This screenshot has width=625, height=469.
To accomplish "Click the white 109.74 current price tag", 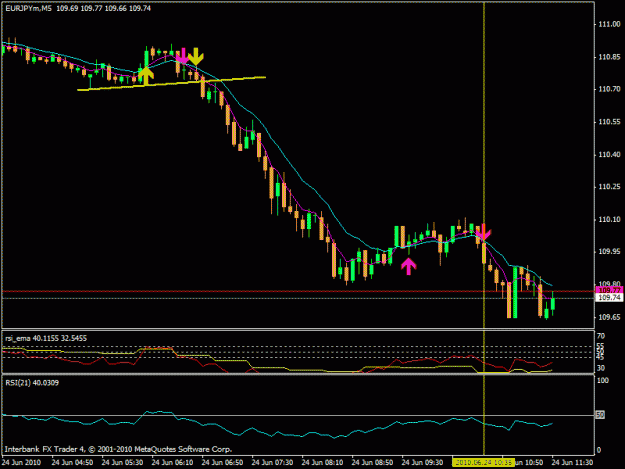I will click(609, 298).
